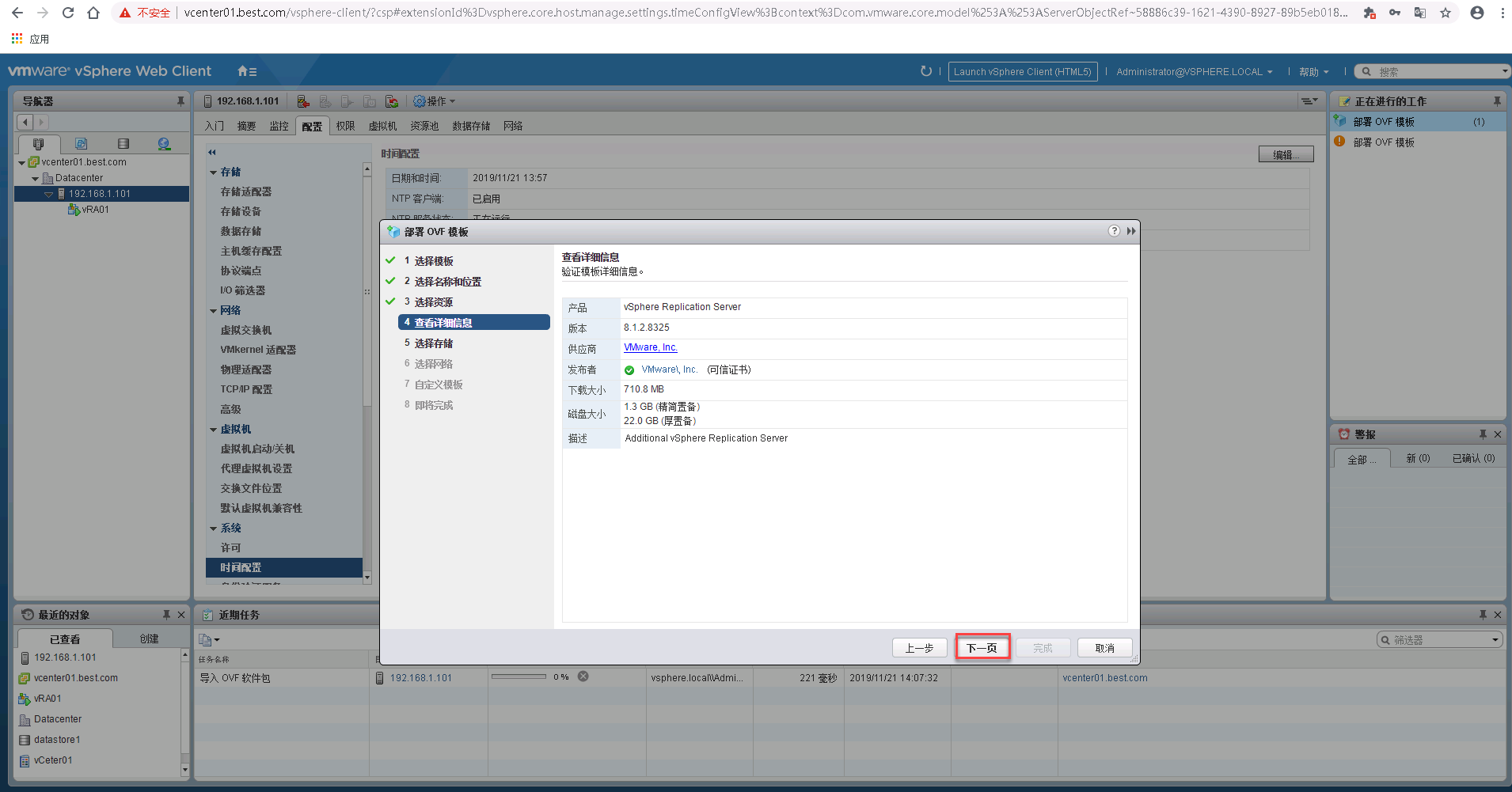1512x792 pixels.
Task: Switch to the 摘要 tab
Action: [246, 126]
